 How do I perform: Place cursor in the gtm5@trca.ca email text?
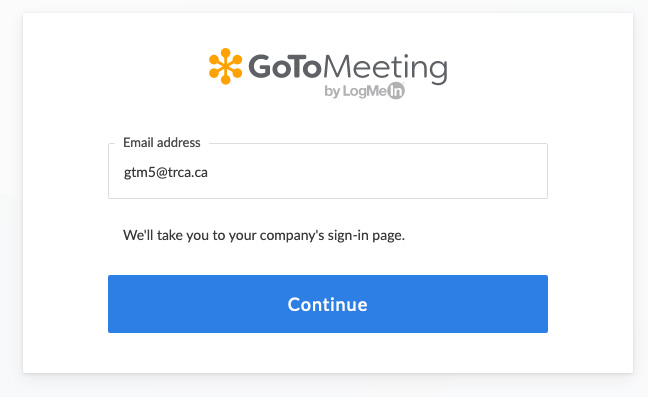[x=166, y=172]
